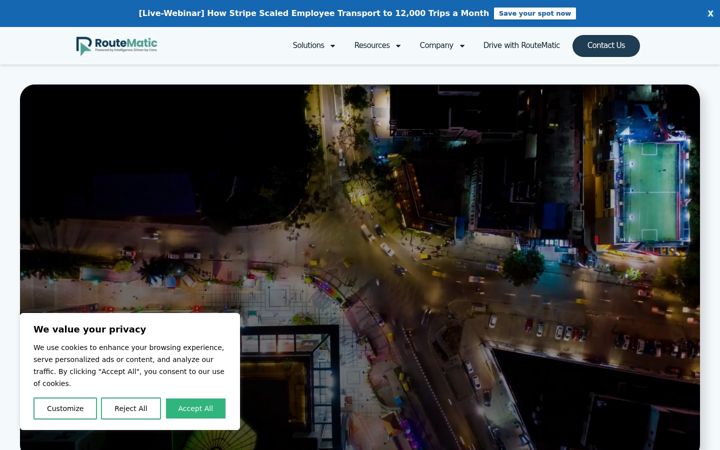
Task: Click the Live-Webinar Stripe announcement text
Action: tap(314, 13)
